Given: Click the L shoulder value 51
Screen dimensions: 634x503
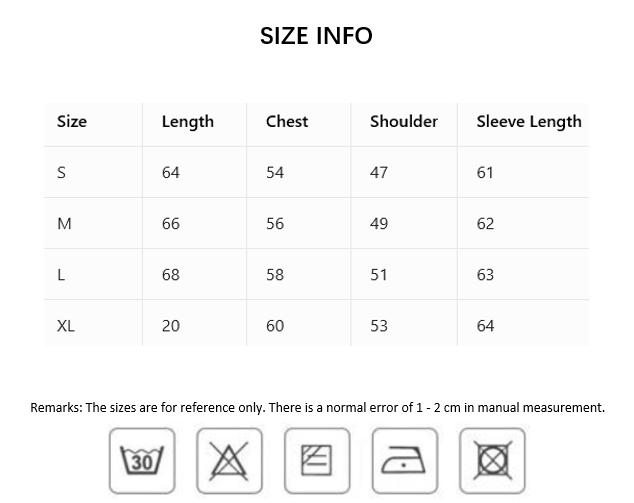Looking at the screenshot, I should click(x=379, y=275).
